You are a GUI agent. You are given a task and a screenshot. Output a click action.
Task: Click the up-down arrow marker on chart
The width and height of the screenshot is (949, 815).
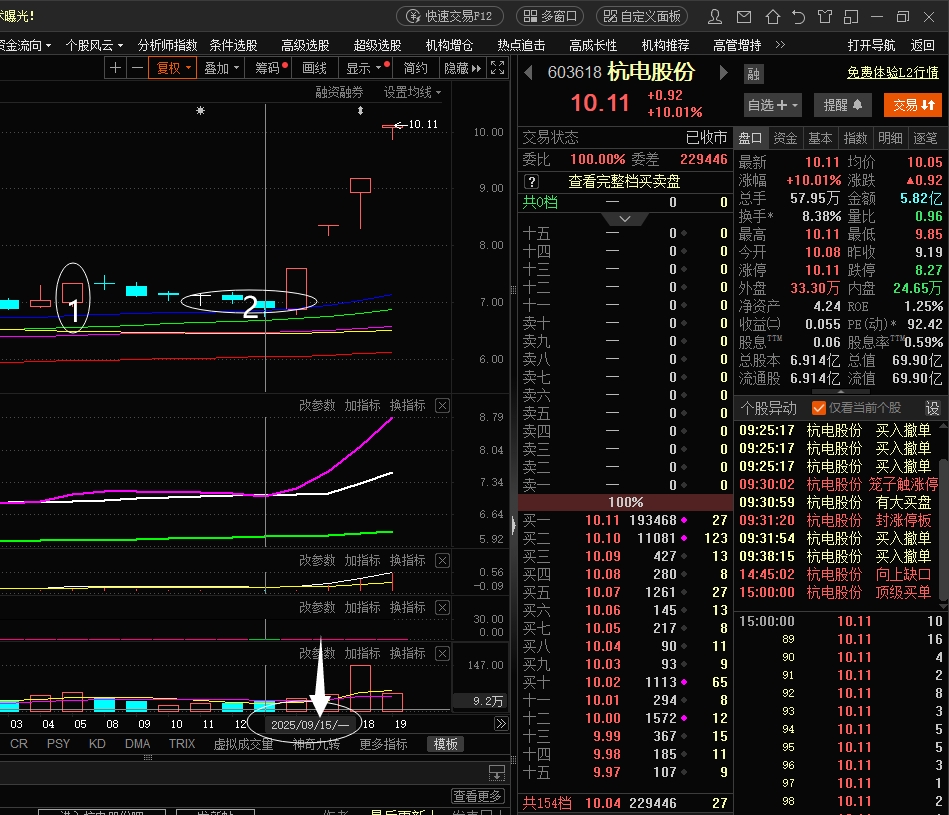360,111
